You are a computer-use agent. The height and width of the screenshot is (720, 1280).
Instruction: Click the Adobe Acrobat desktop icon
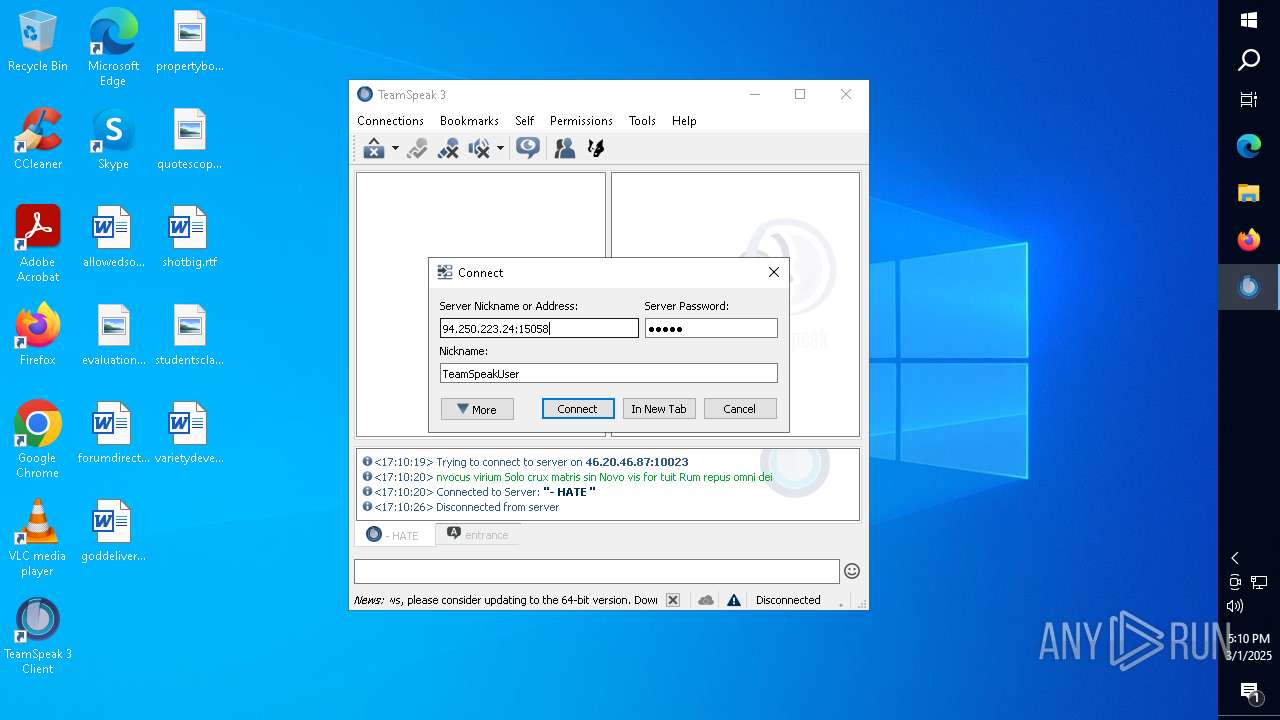tap(38, 244)
